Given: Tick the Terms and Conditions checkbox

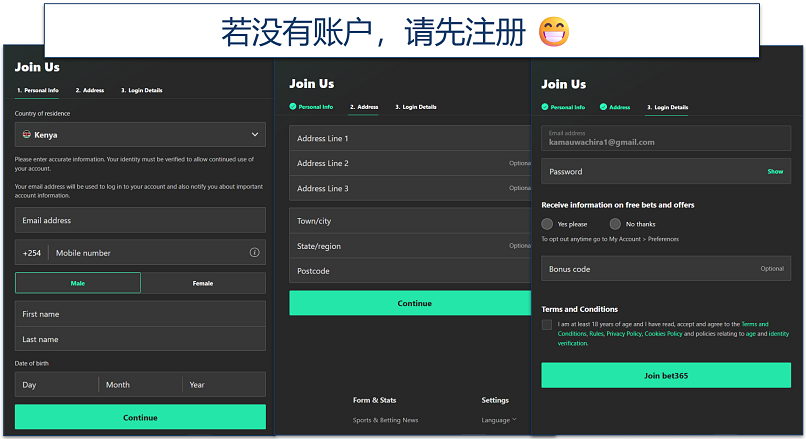Looking at the screenshot, I should pos(547,325).
